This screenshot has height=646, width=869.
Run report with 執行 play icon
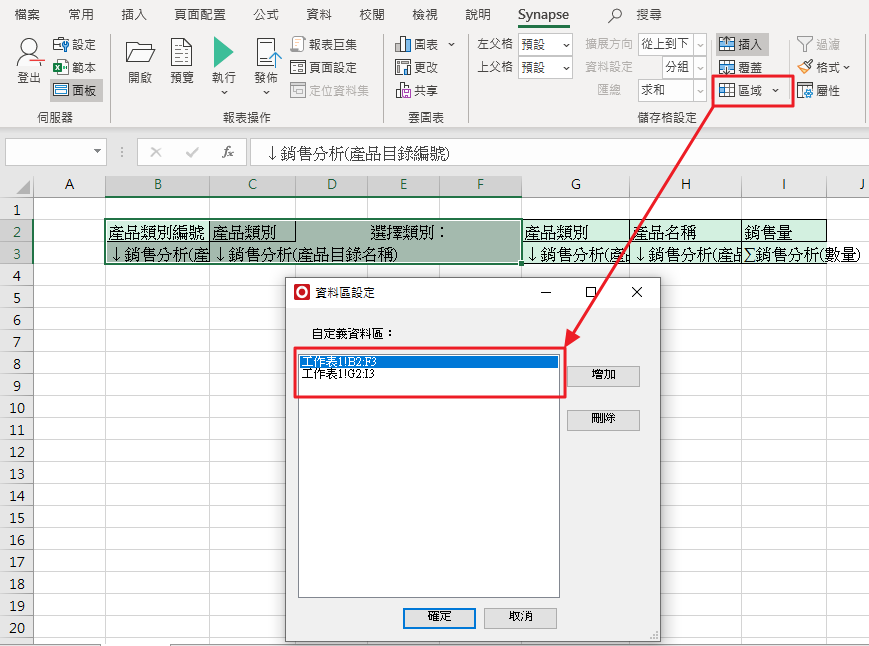point(224,55)
